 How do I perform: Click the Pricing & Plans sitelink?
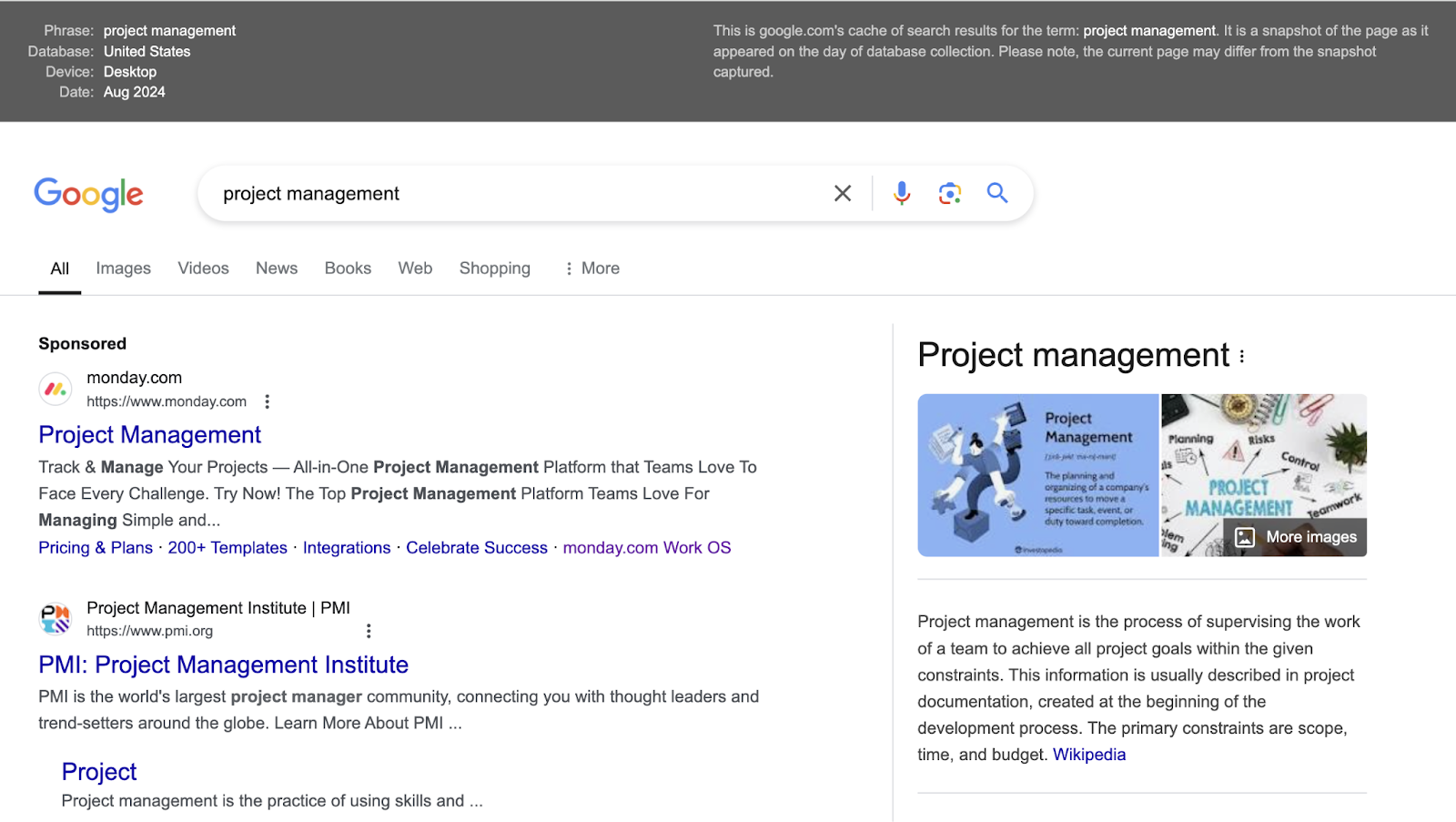click(x=95, y=547)
